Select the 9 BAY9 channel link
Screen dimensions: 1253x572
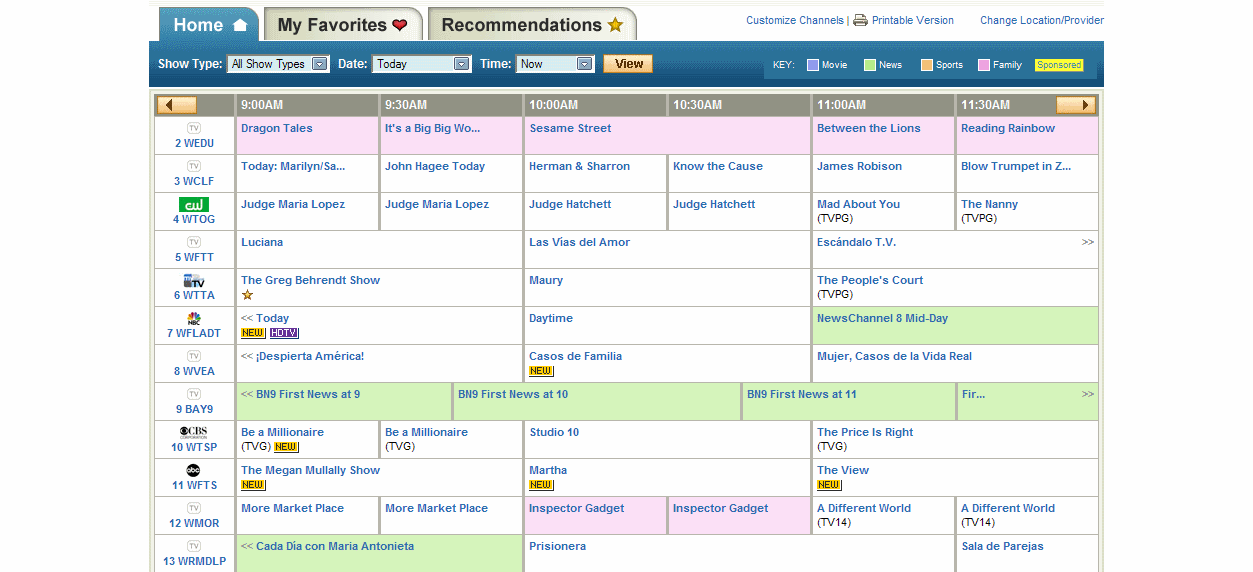(x=195, y=409)
